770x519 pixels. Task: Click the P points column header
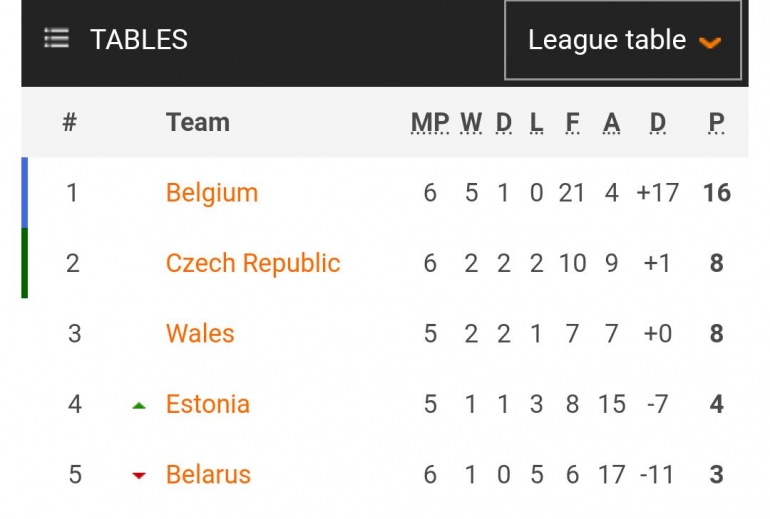[716, 123]
